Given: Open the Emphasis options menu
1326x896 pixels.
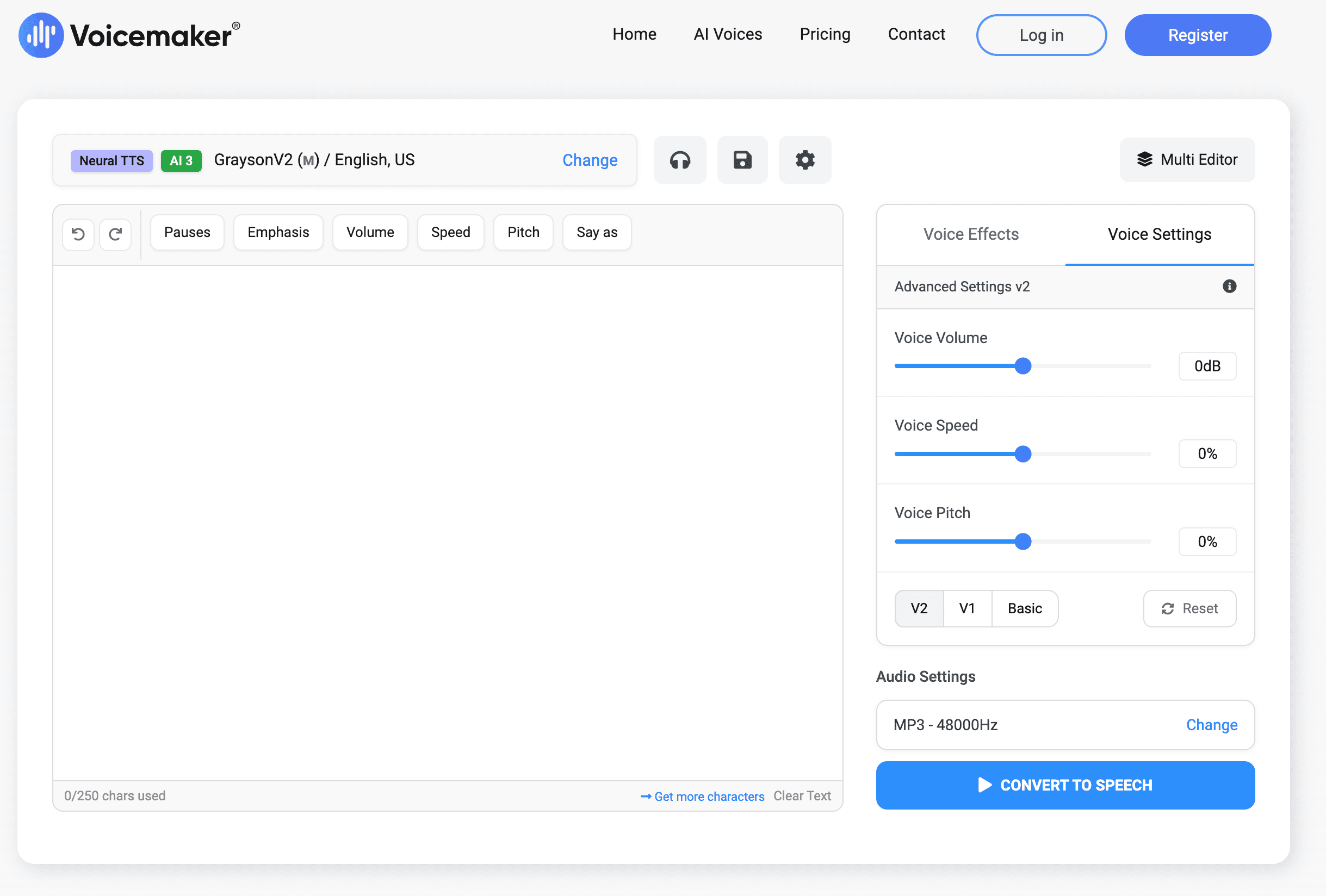Looking at the screenshot, I should click(x=278, y=232).
